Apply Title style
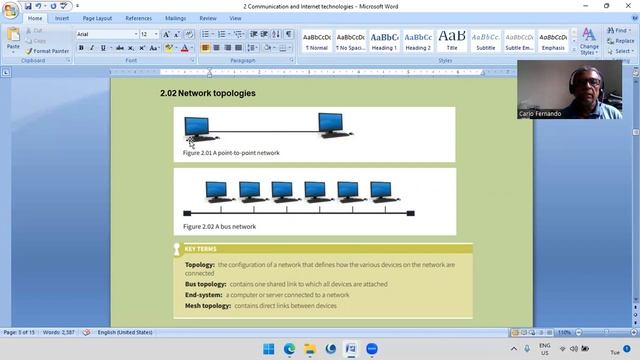 point(452,40)
